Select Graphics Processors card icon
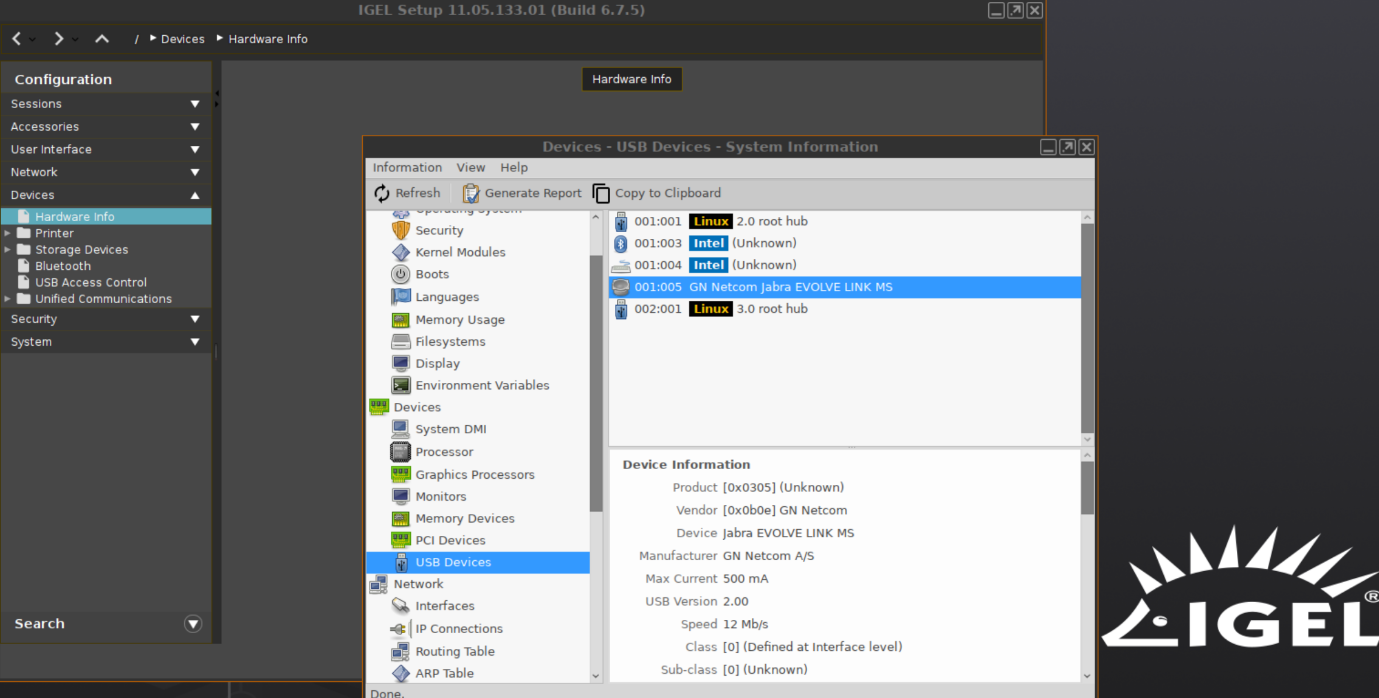1379x698 pixels. 401,474
